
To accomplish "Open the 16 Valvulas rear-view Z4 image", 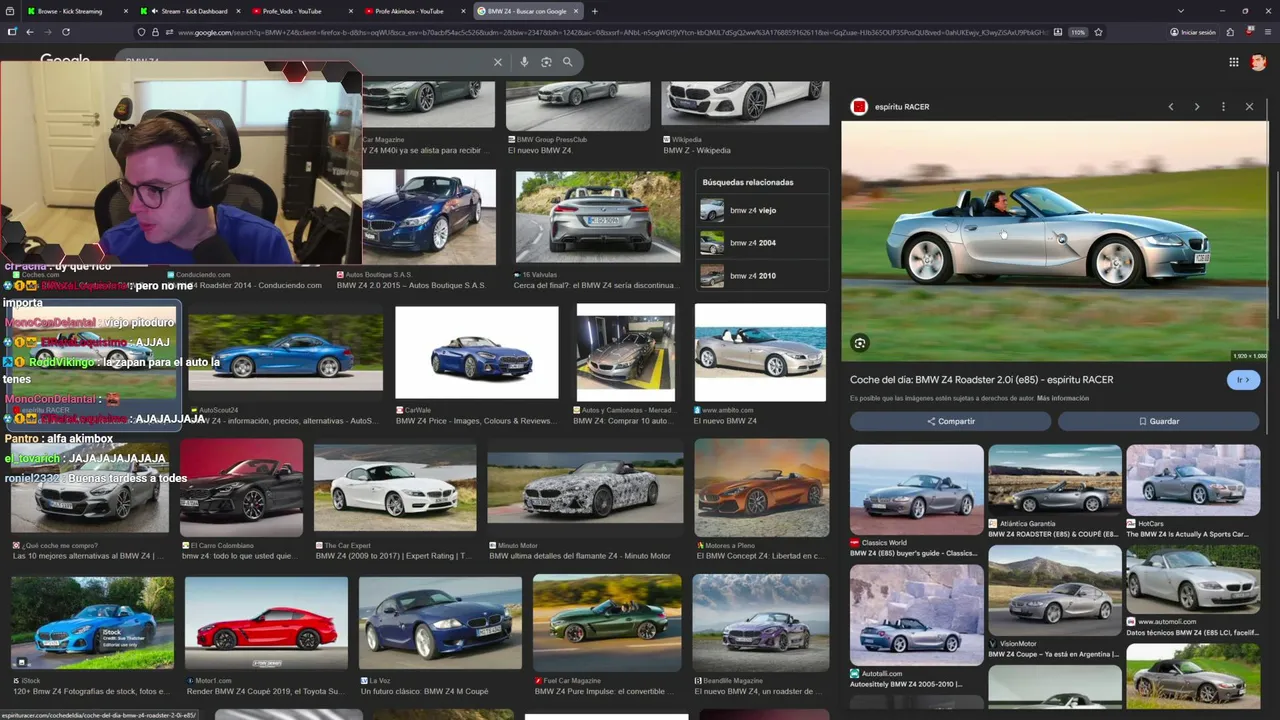I will [x=598, y=217].
